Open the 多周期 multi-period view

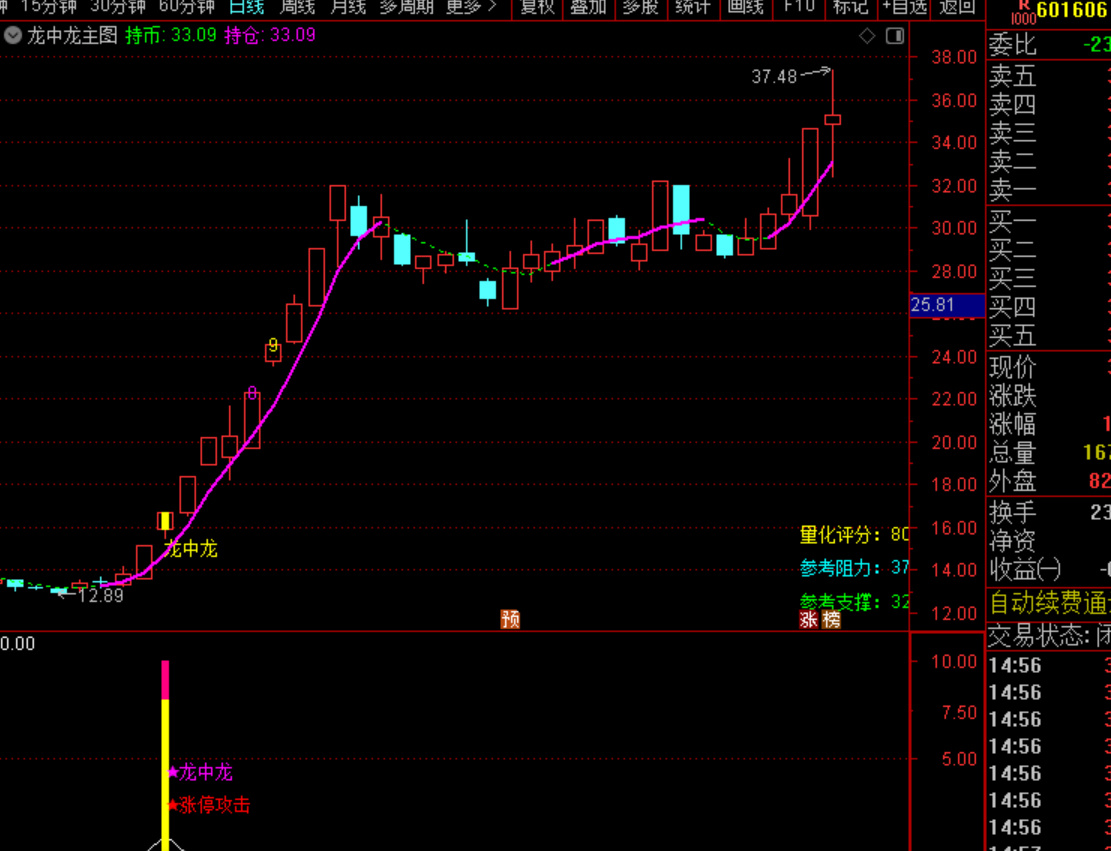point(406,7)
